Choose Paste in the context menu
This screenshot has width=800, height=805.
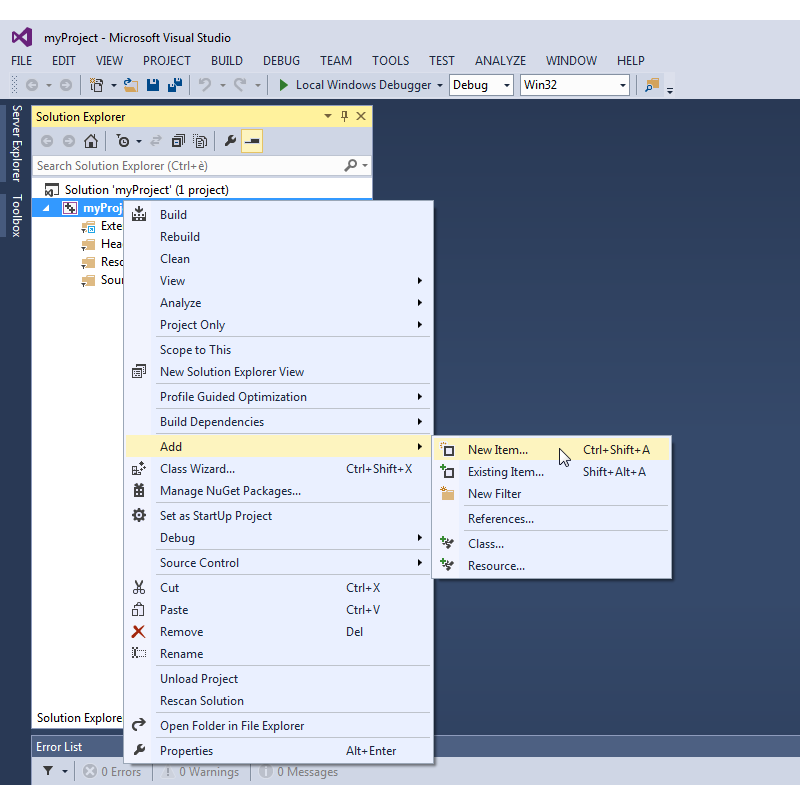coord(279,610)
